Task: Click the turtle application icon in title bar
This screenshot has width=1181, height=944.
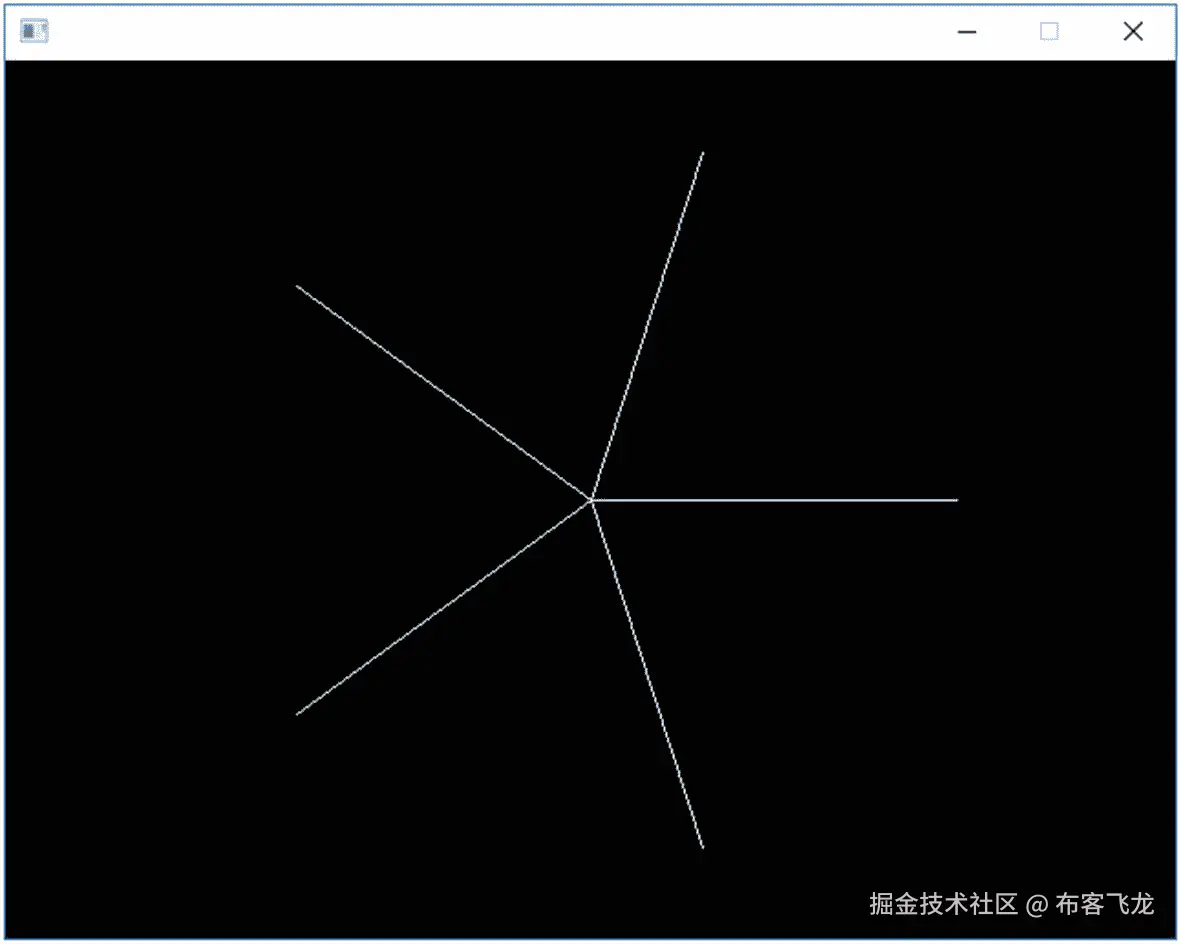Action: coord(32,30)
